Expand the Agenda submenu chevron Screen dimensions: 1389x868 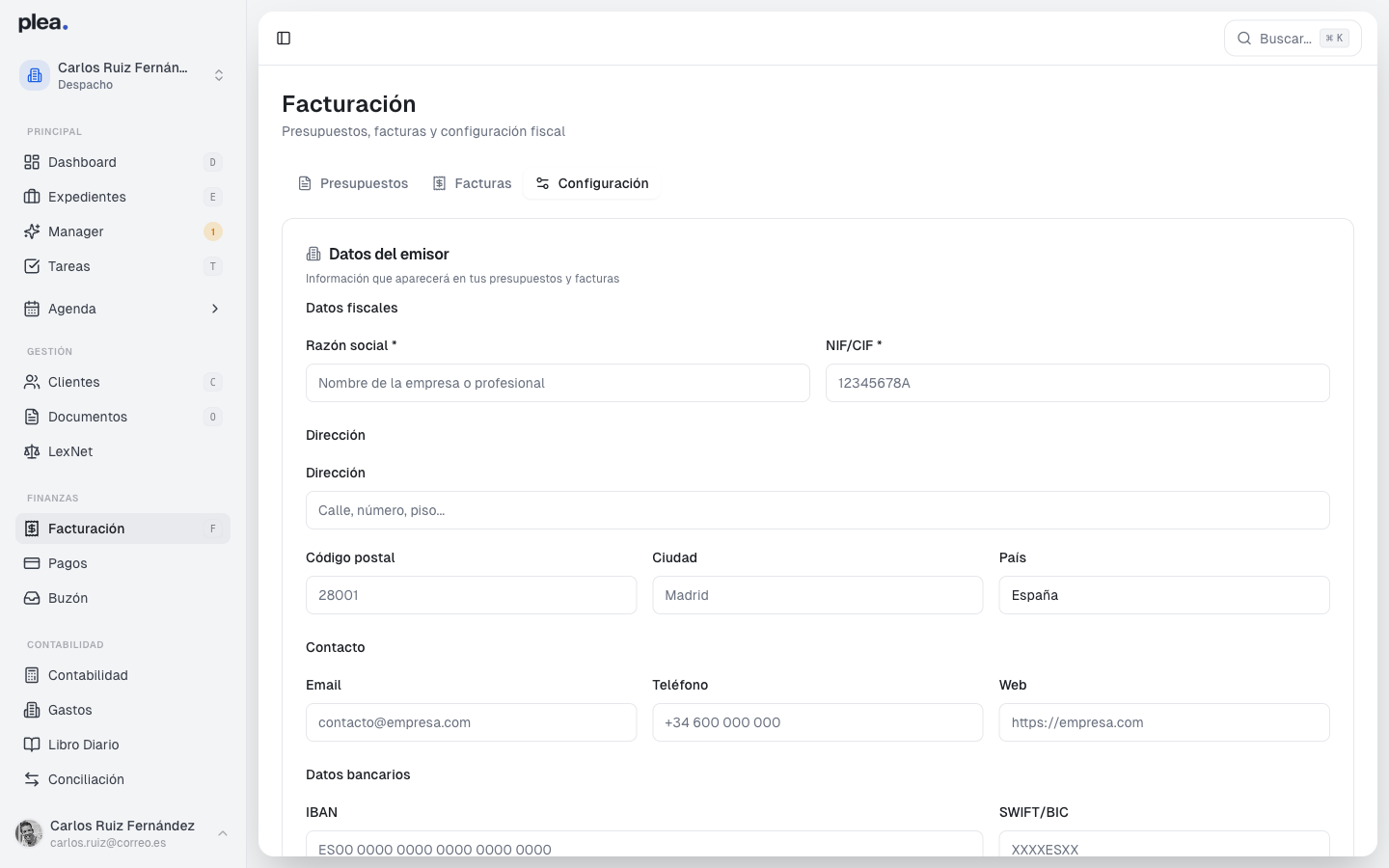click(x=214, y=309)
